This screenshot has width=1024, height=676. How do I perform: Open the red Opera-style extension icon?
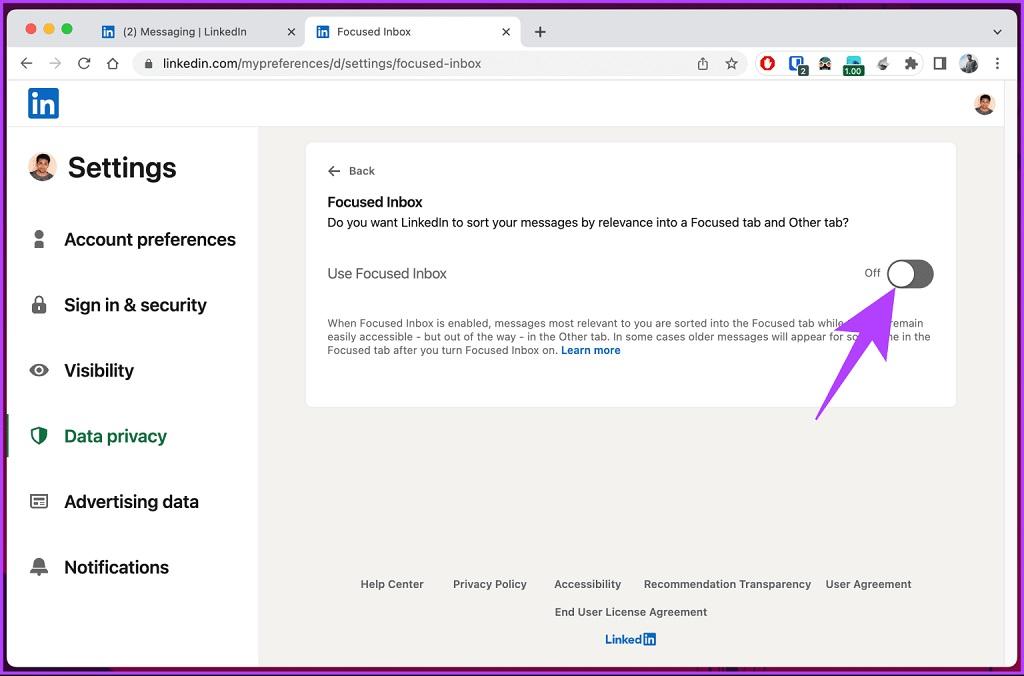tap(767, 63)
